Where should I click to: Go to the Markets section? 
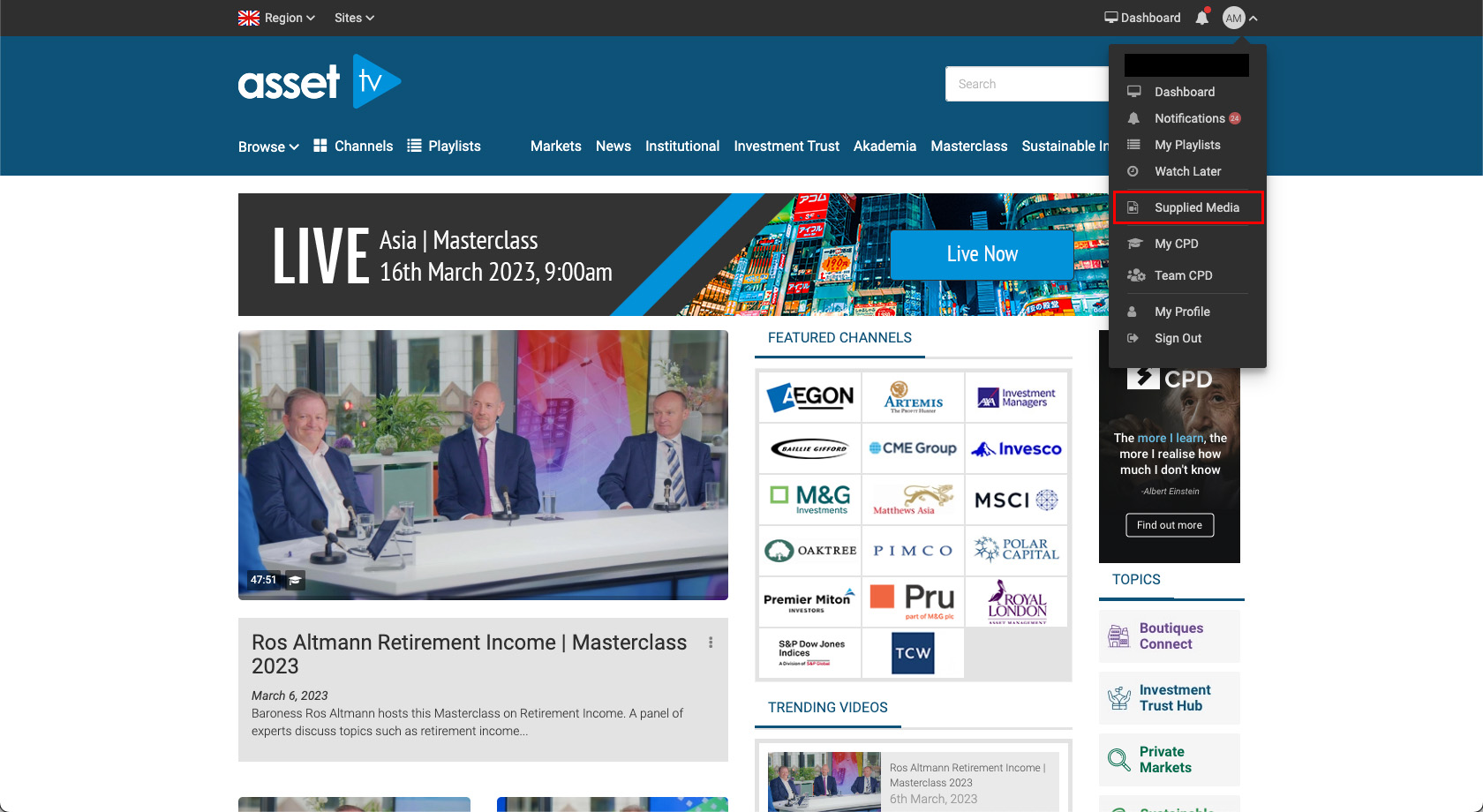[x=556, y=147]
